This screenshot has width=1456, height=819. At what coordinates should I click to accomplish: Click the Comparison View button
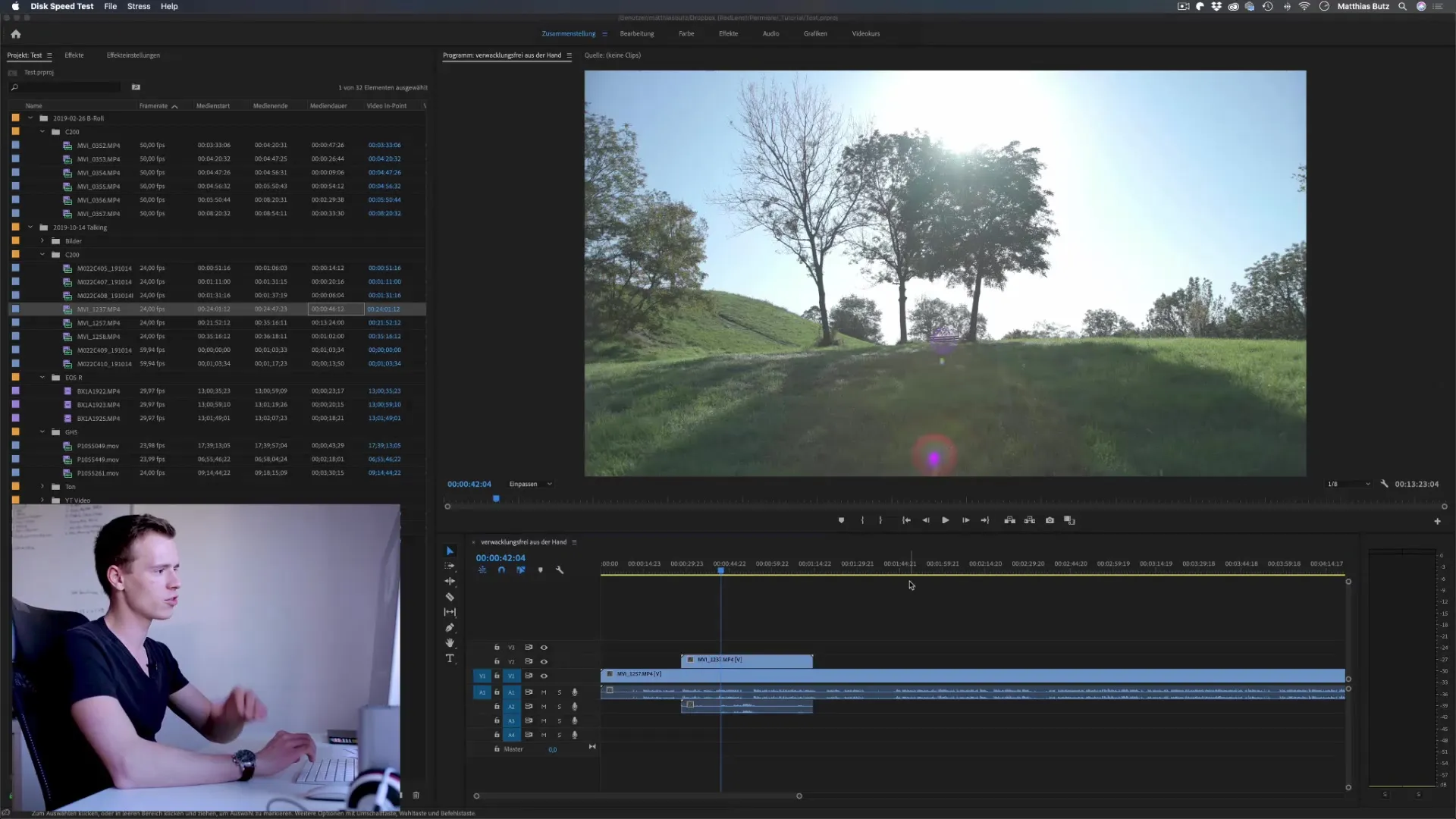[x=1069, y=520]
